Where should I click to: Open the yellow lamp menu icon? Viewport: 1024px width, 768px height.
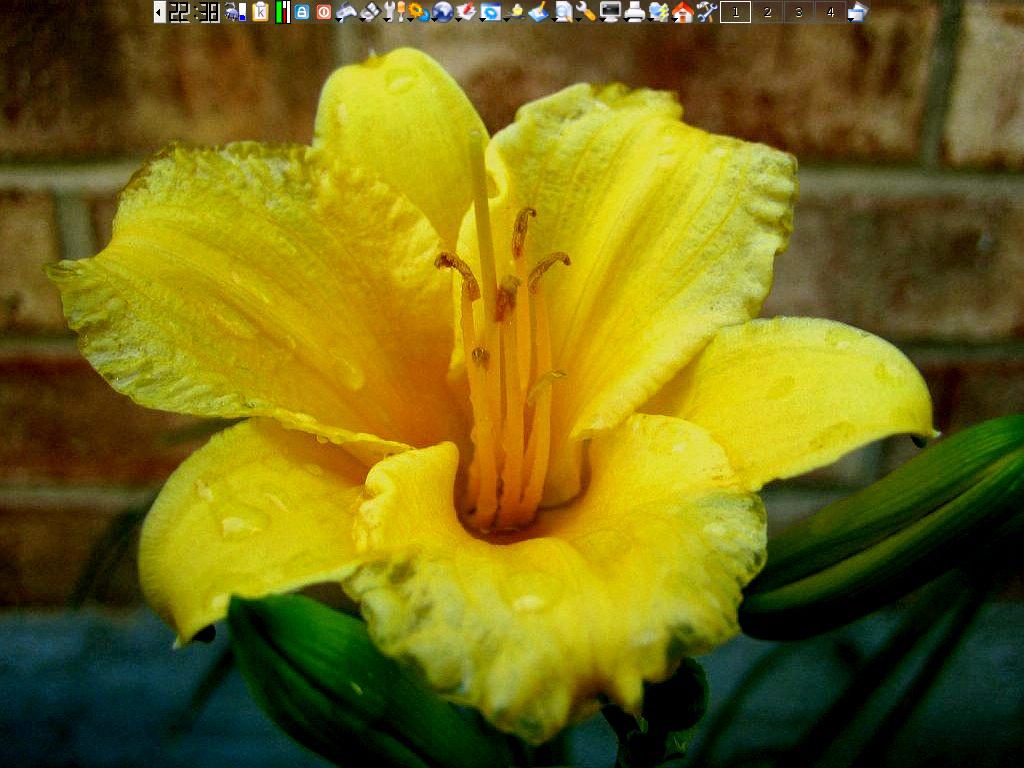pos(515,12)
